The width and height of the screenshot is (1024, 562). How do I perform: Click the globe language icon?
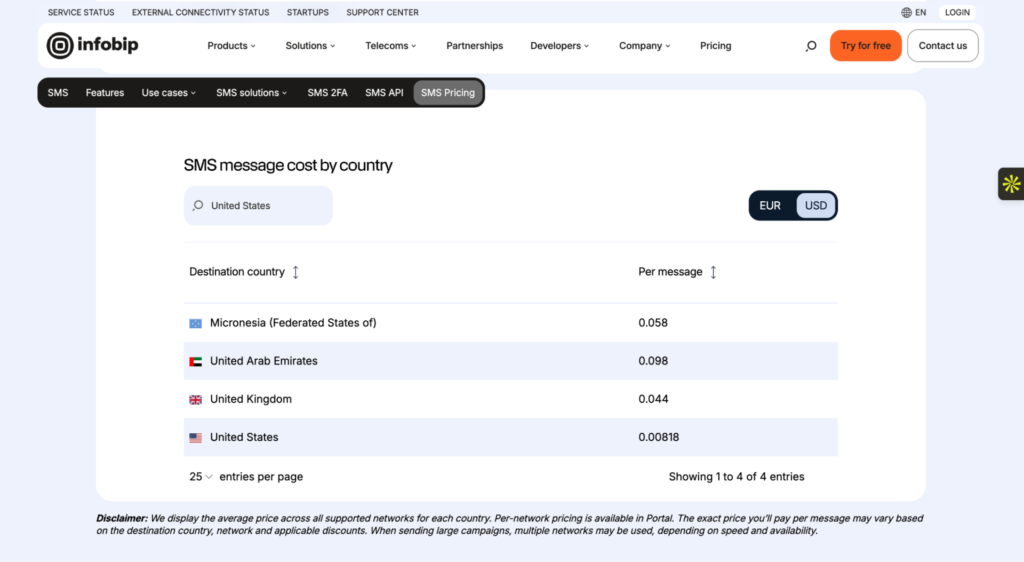click(x=906, y=12)
